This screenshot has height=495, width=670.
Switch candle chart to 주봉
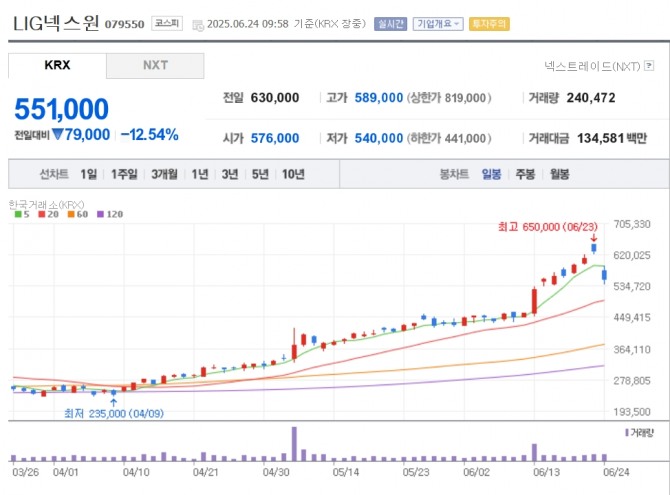tap(525, 174)
